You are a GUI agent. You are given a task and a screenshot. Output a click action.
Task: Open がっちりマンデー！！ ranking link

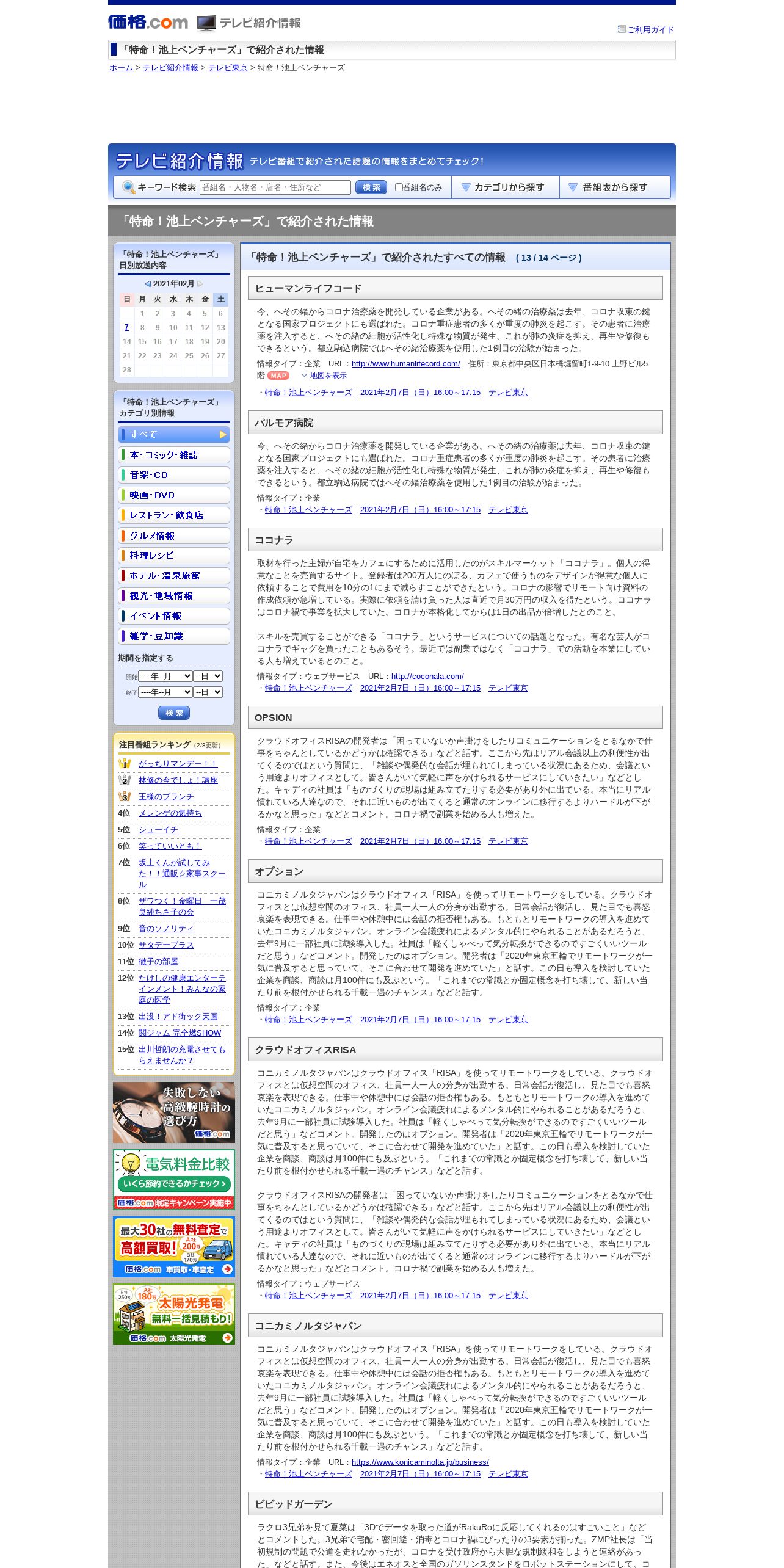(178, 763)
